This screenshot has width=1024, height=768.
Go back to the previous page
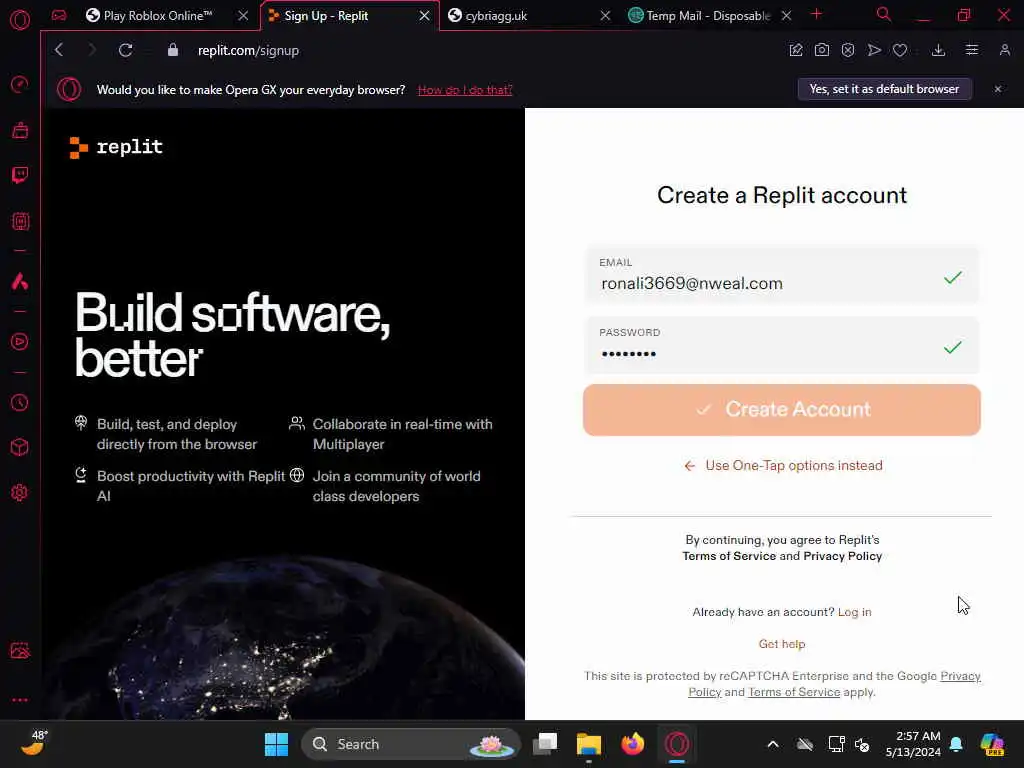tap(59, 50)
